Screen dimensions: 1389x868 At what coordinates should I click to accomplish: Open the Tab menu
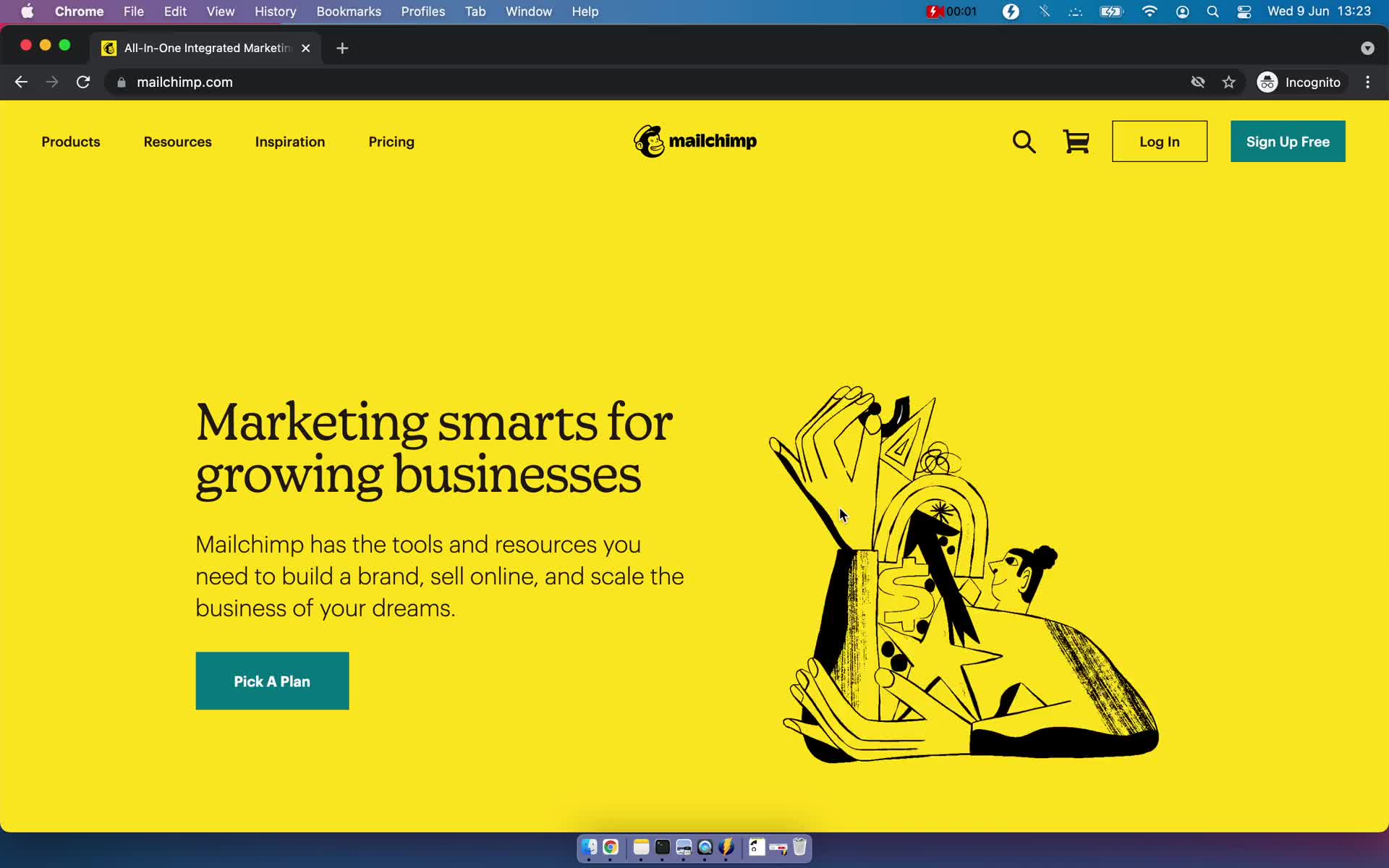[475, 12]
